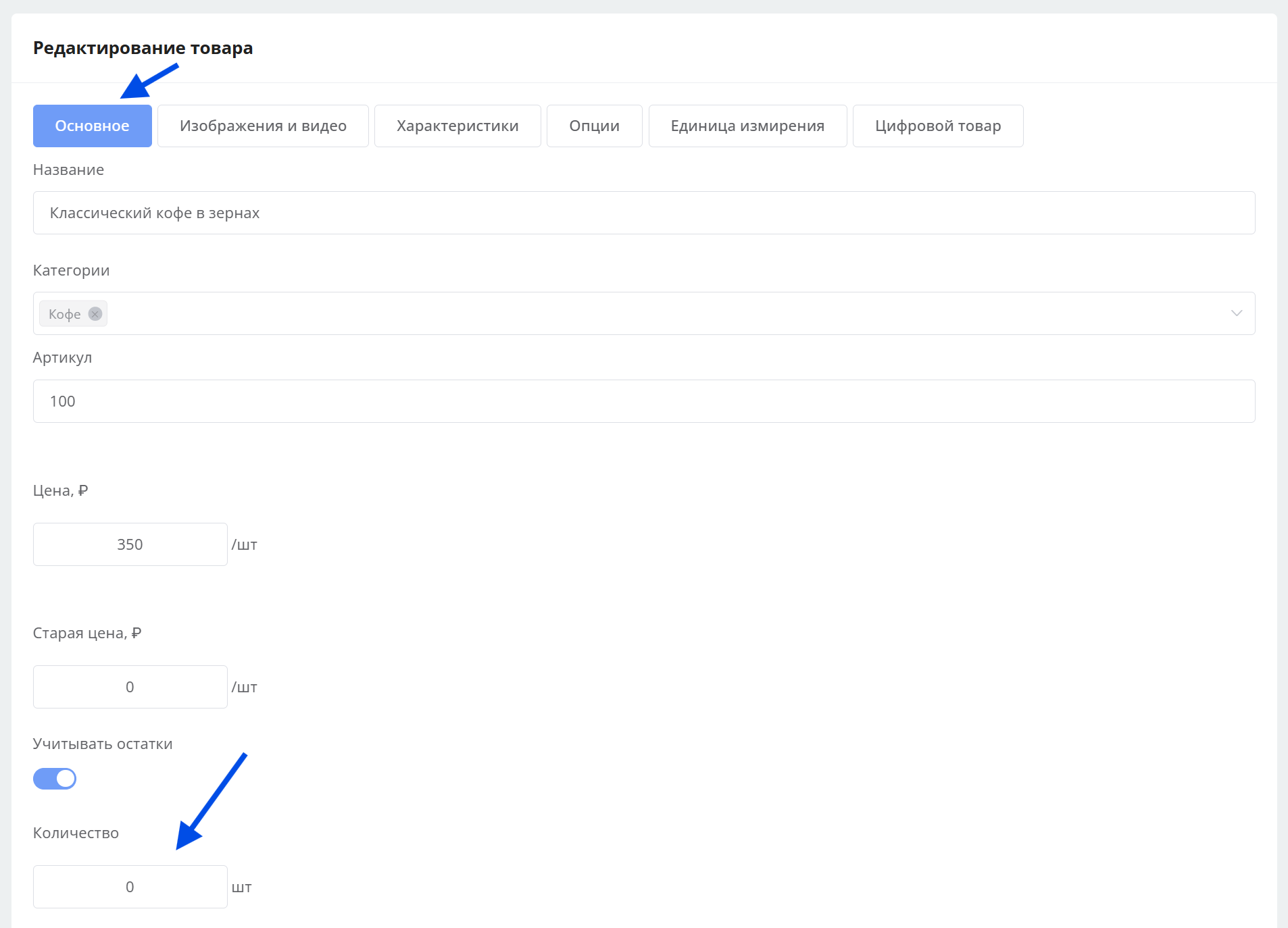The width and height of the screenshot is (1288, 928).
Task: Select the Опции tab
Action: click(594, 126)
